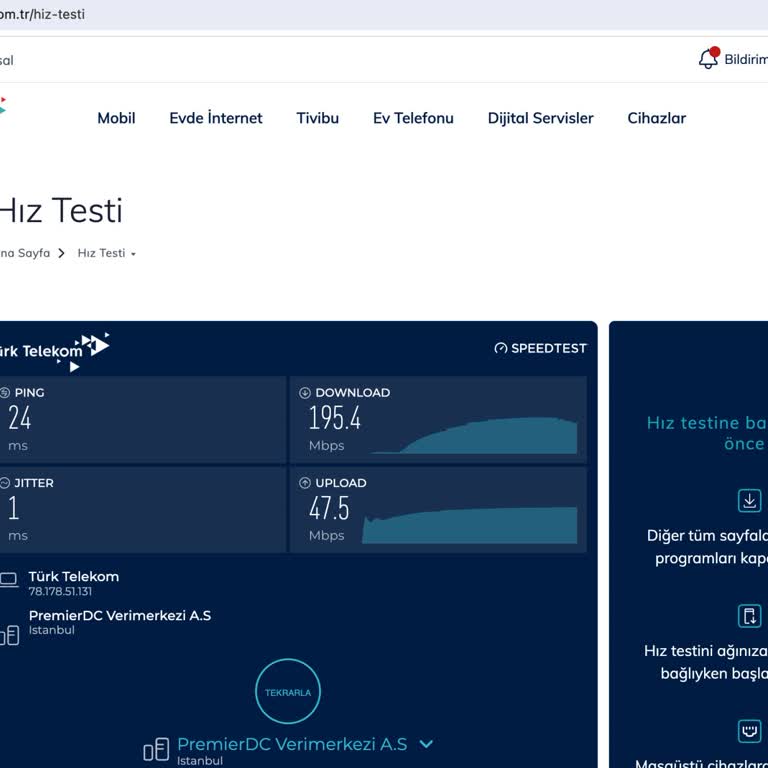Open the Hız Testi breadcrumb dropdown arrow
The width and height of the screenshot is (768, 768).
click(133, 254)
